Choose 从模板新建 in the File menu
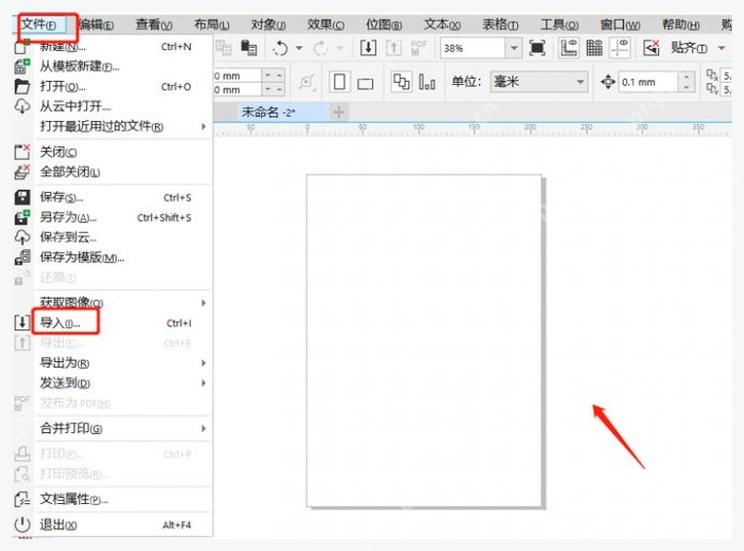This screenshot has height=551, width=744. tap(113, 66)
